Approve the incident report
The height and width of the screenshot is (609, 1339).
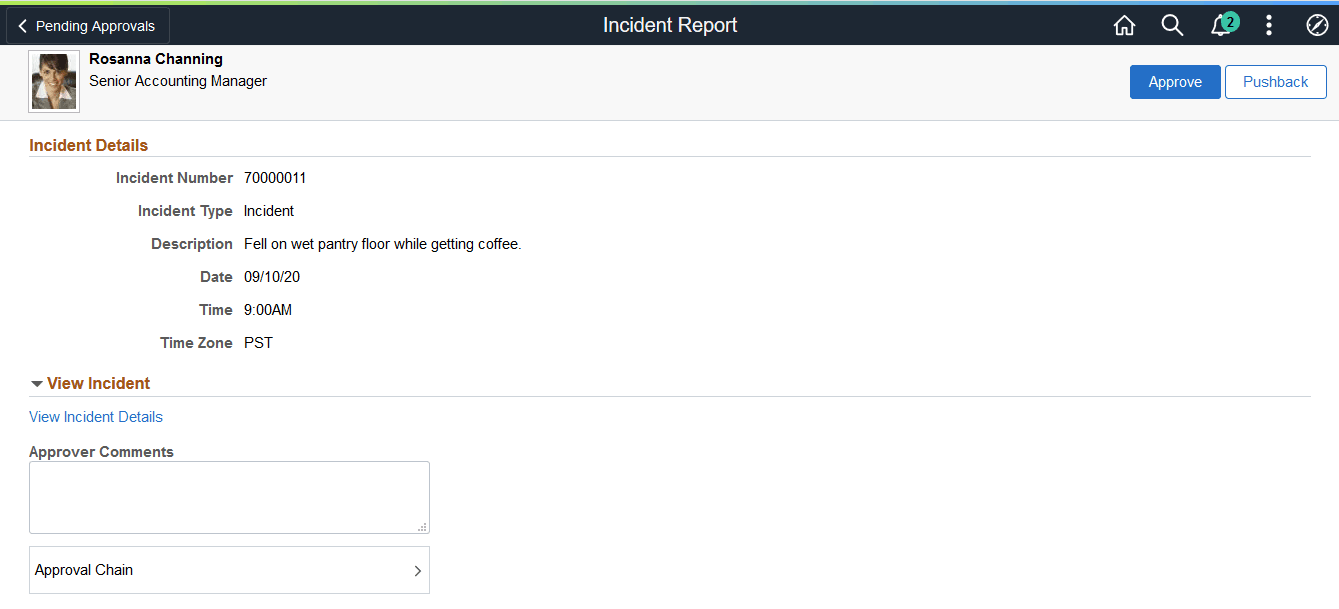click(x=1174, y=81)
